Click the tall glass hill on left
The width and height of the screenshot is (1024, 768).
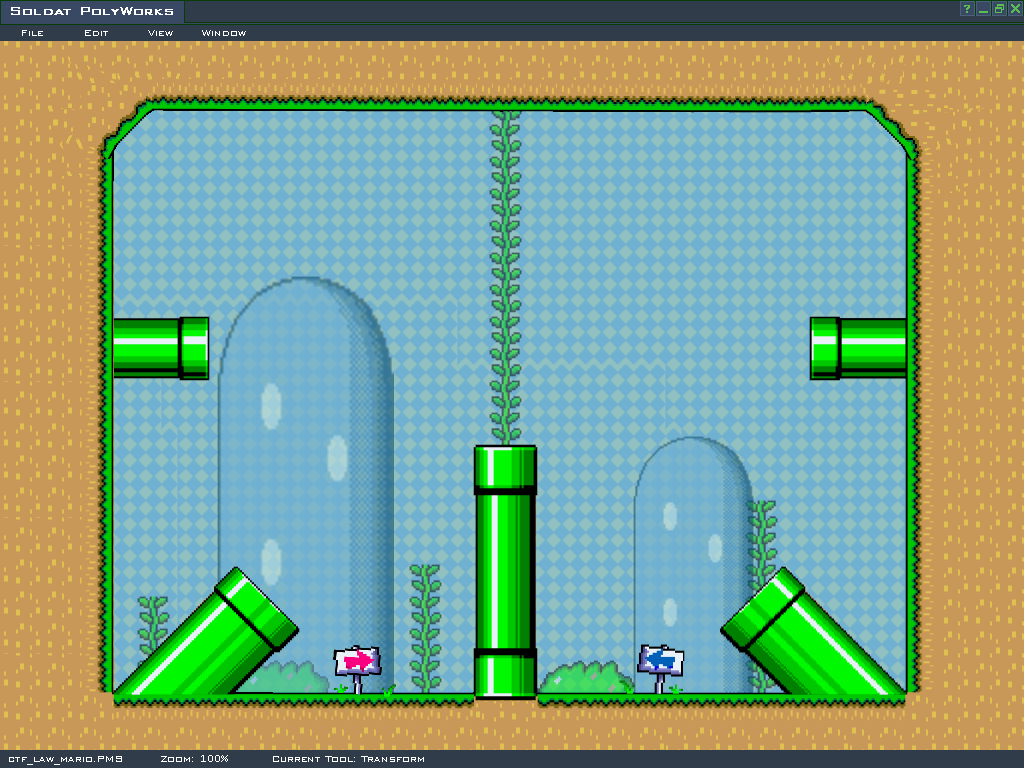pos(305,450)
